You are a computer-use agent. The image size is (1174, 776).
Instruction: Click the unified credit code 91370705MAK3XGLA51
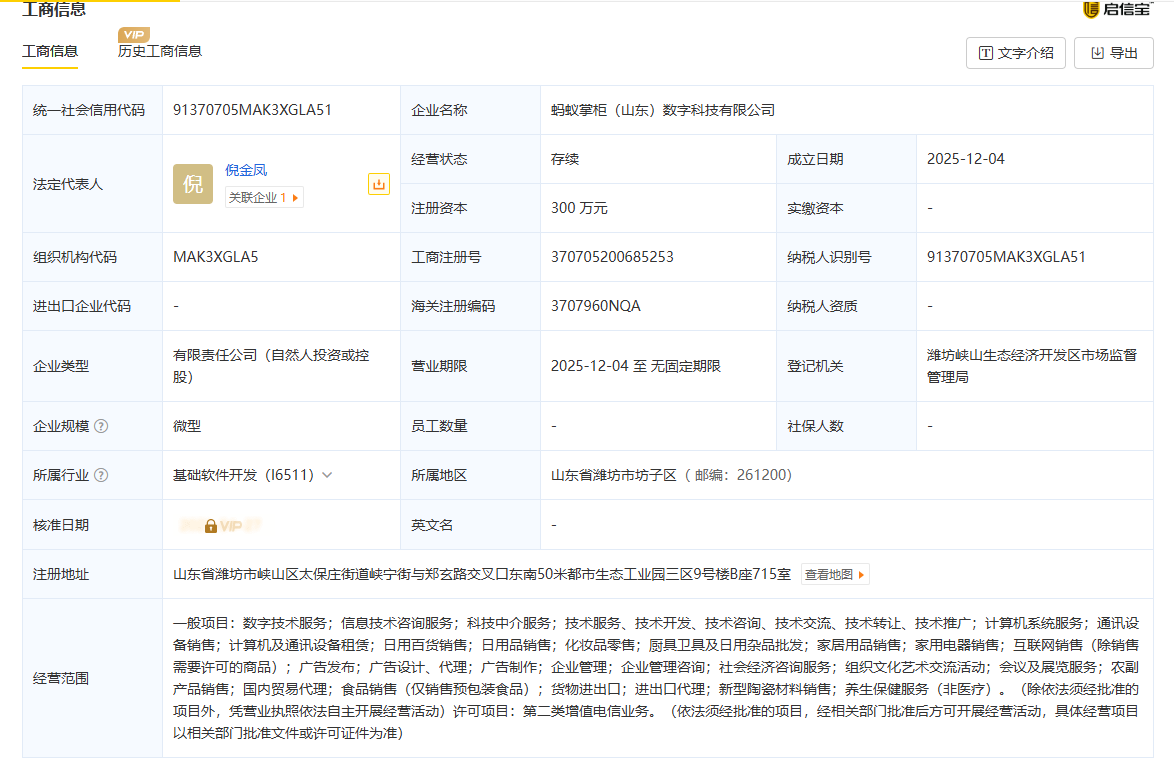252,110
